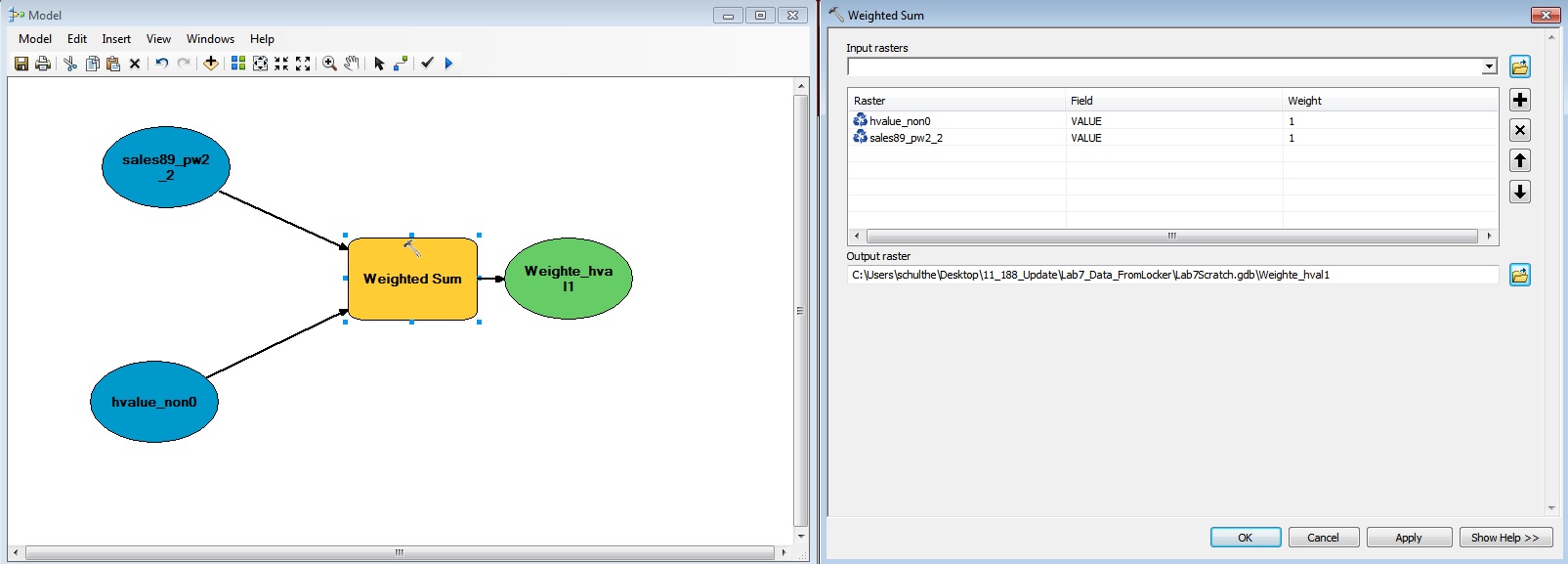Print the model diagram
Image resolution: width=1568 pixels, height=564 pixels.
coord(43,64)
